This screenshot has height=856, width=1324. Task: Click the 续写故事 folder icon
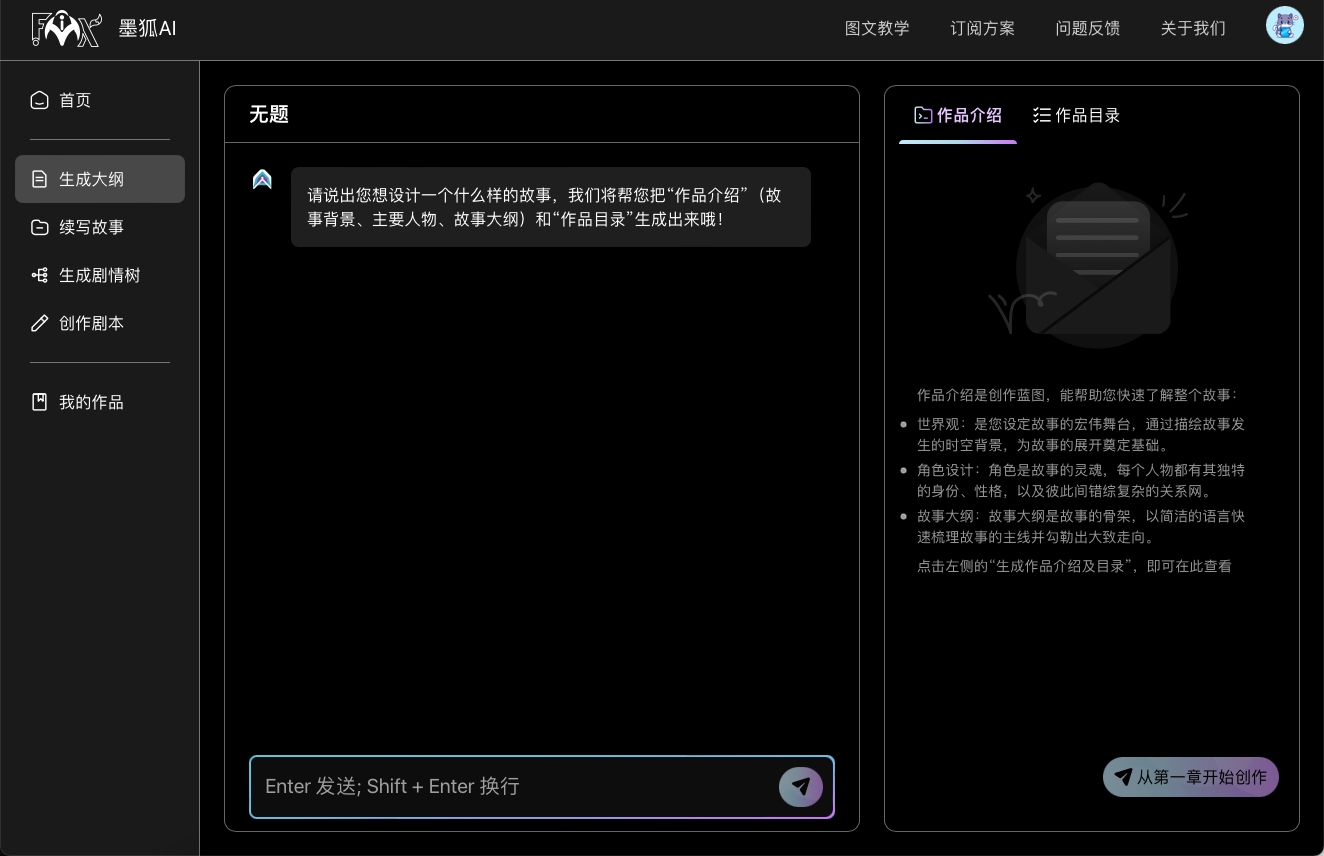40,227
